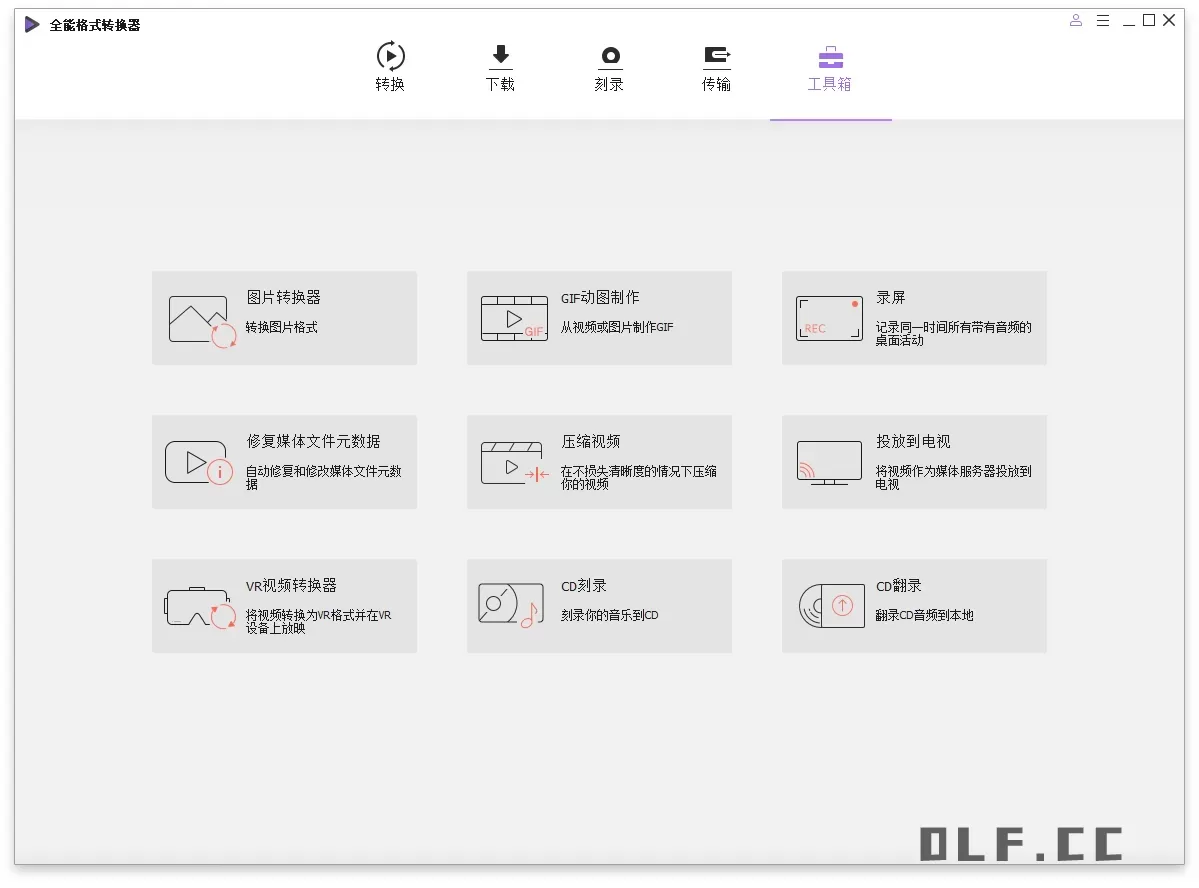
Task: Click the 全能格式转换器 app logo icon
Action: click(33, 25)
